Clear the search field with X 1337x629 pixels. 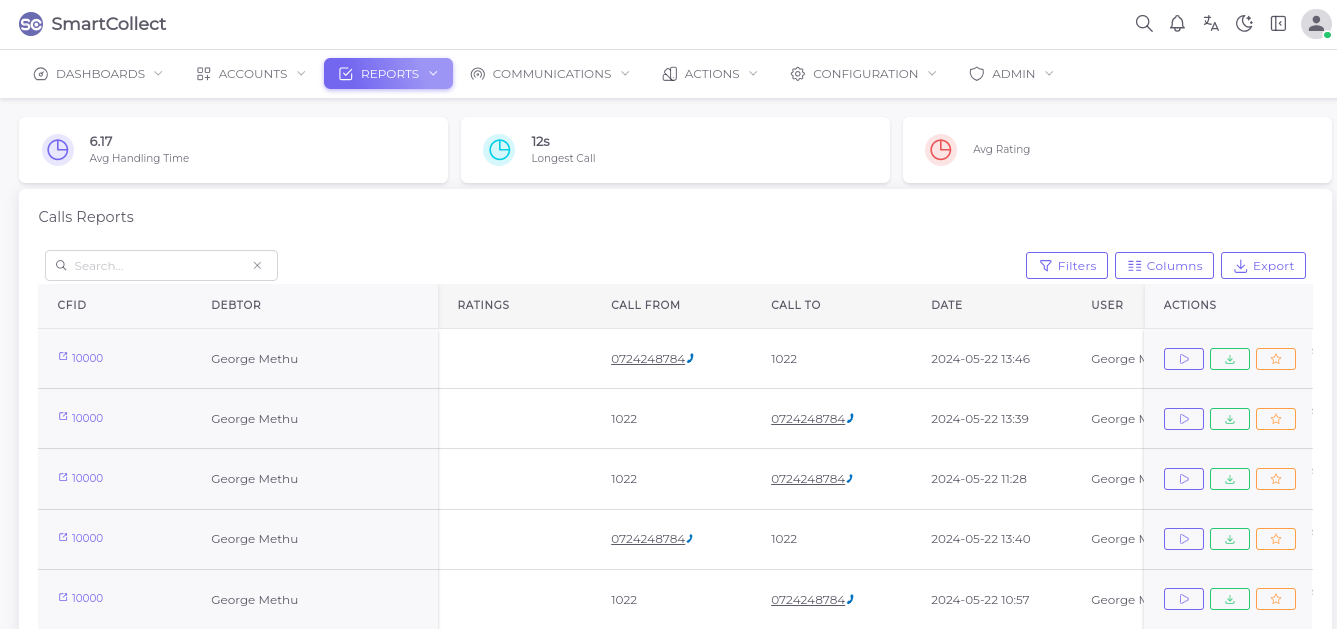(257, 266)
